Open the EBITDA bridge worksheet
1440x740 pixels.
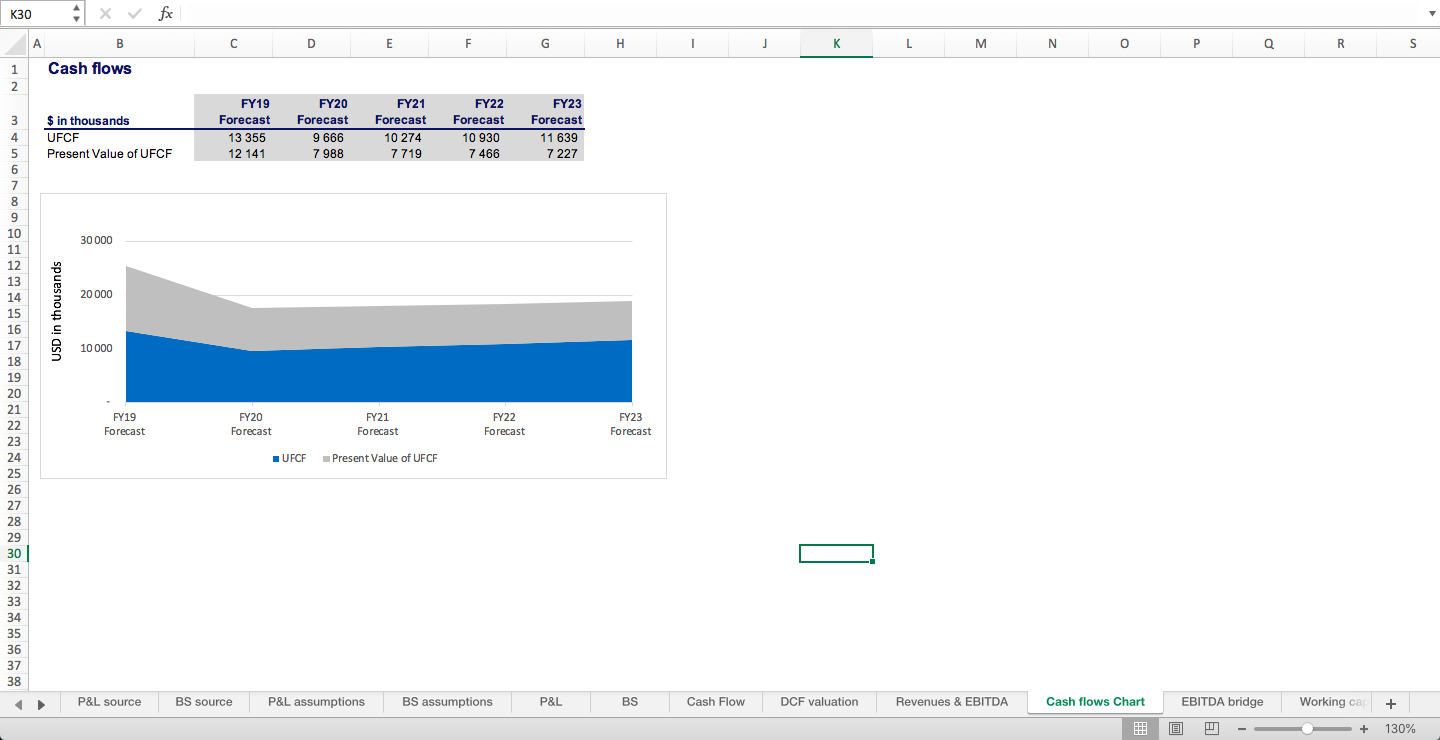(x=1223, y=702)
